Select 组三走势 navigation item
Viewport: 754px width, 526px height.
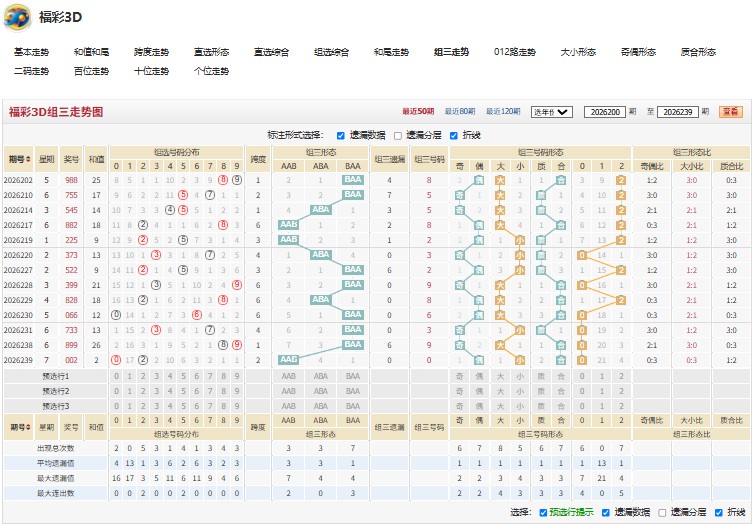[x=452, y=52]
